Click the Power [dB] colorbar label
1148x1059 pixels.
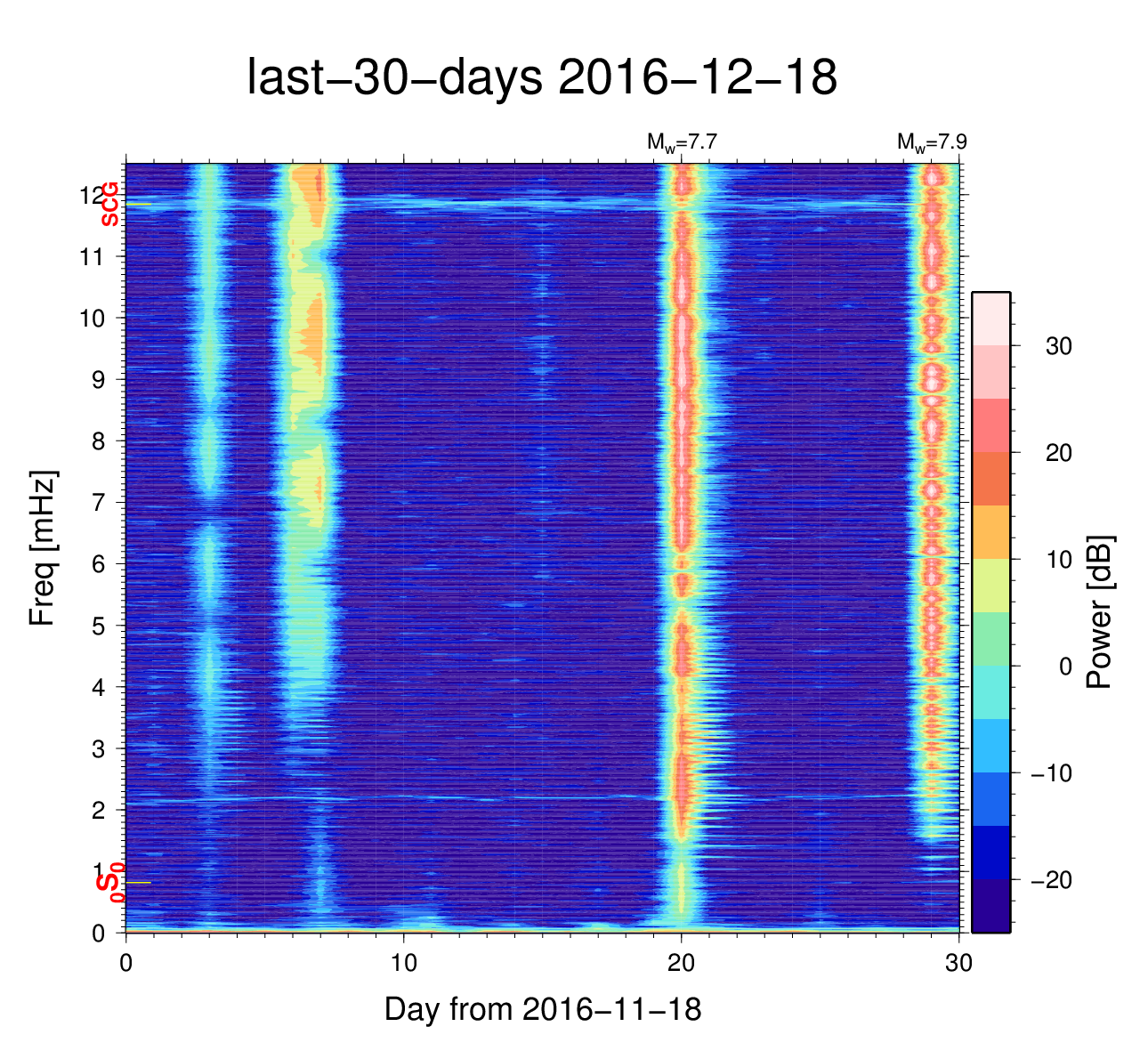[x=1100, y=612]
